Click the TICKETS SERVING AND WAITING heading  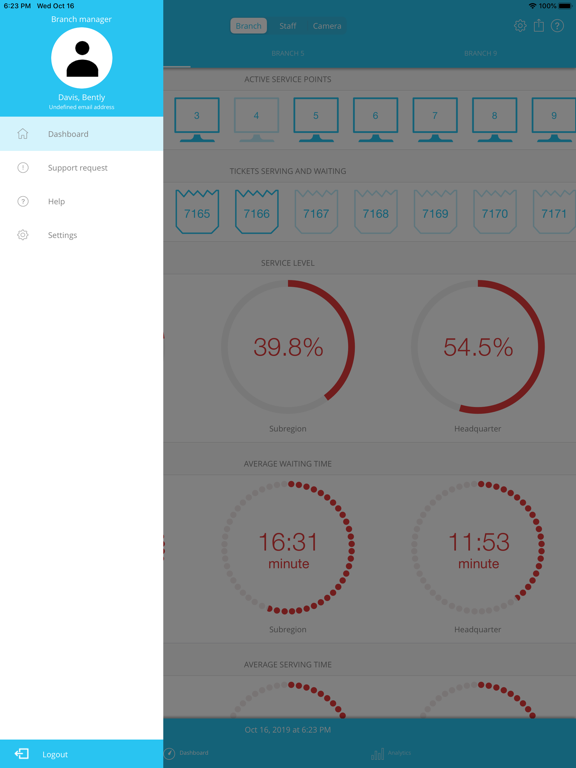tap(288, 171)
